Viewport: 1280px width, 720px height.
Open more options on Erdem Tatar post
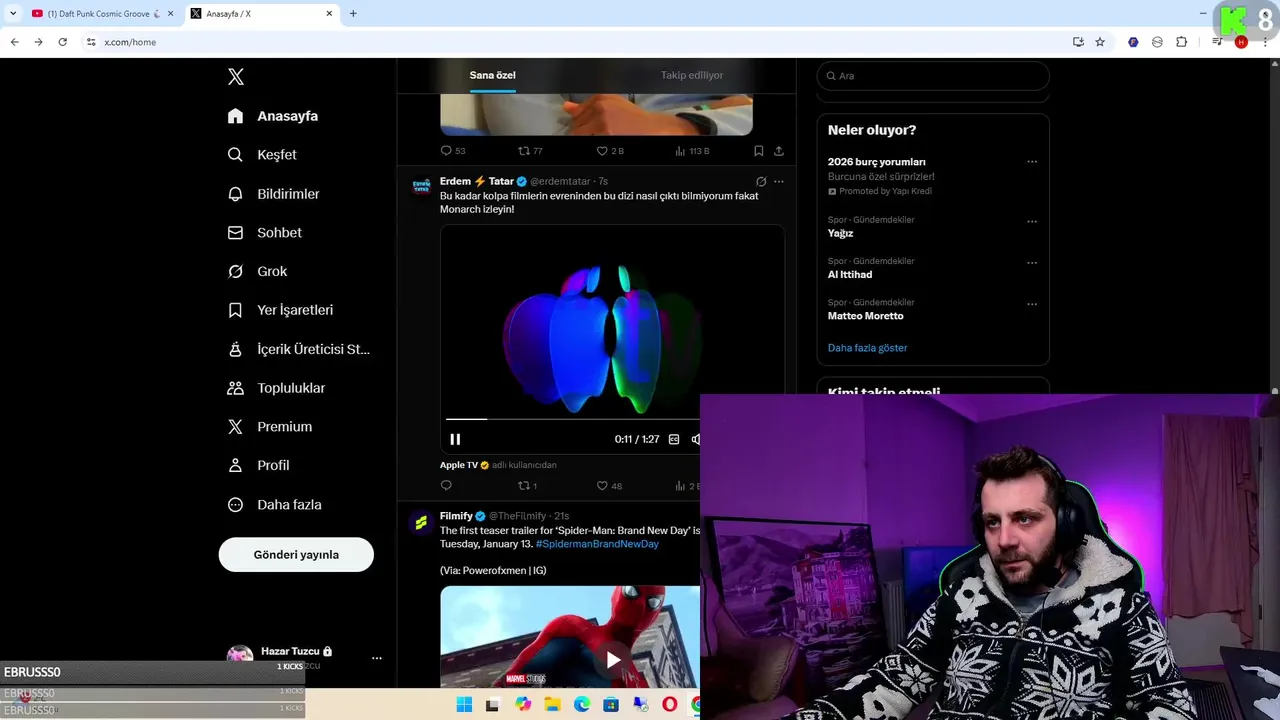point(779,182)
